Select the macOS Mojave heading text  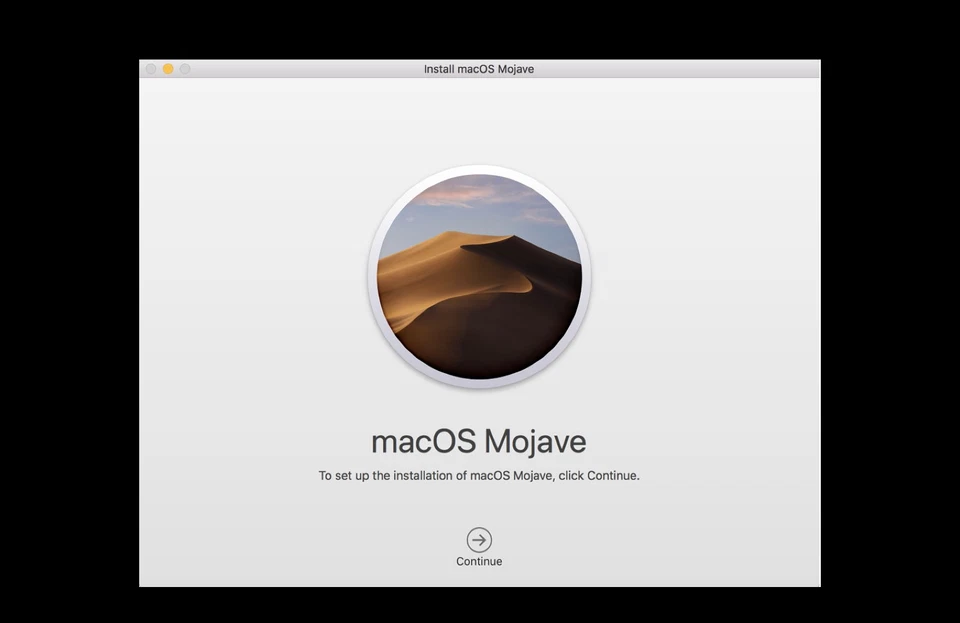pyautogui.click(x=479, y=441)
